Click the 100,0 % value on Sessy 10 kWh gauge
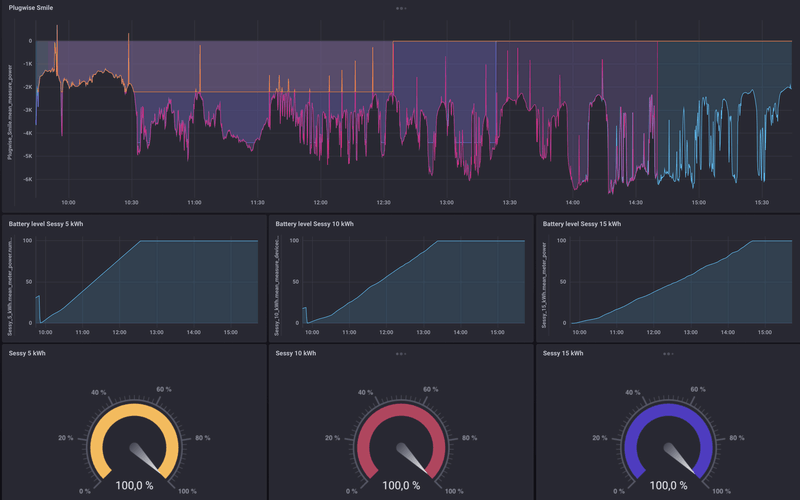Screen dimensions: 800x500 tap(402, 485)
